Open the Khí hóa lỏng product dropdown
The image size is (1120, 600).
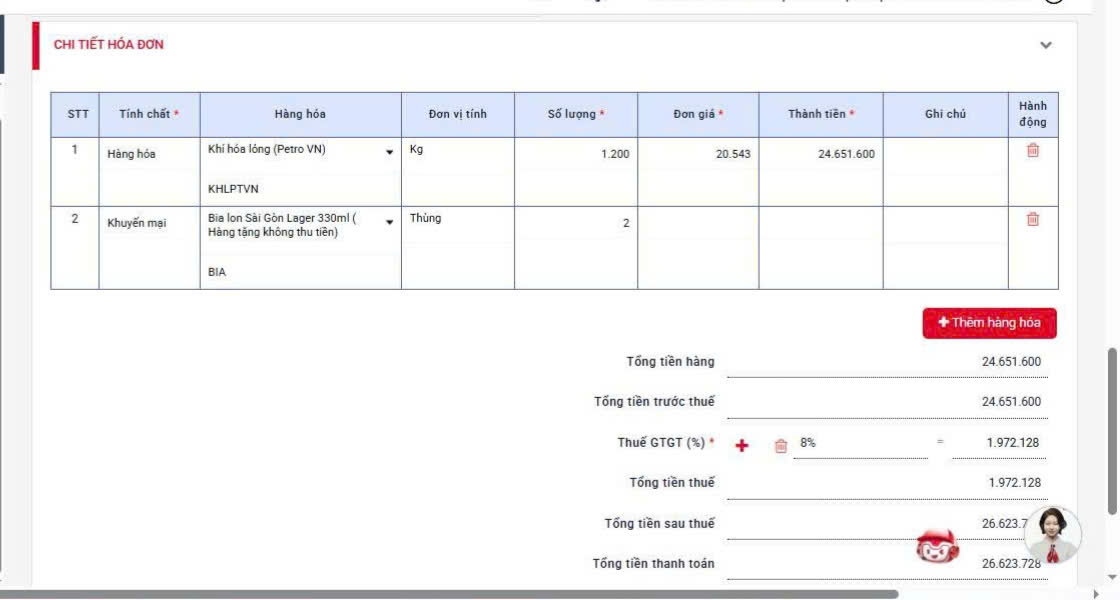(389, 152)
